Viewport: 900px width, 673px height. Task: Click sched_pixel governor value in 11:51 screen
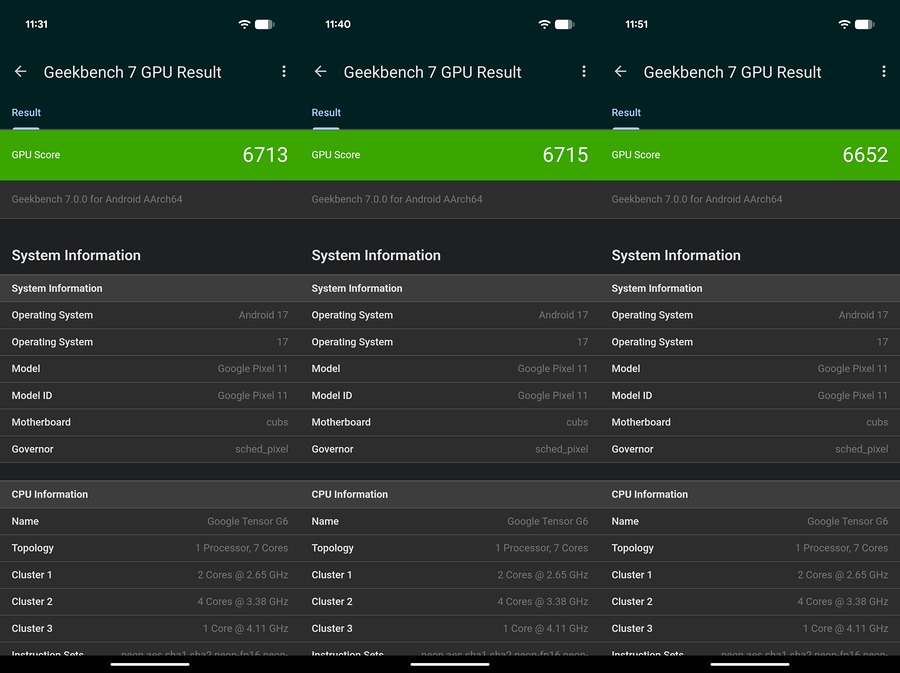coord(862,449)
